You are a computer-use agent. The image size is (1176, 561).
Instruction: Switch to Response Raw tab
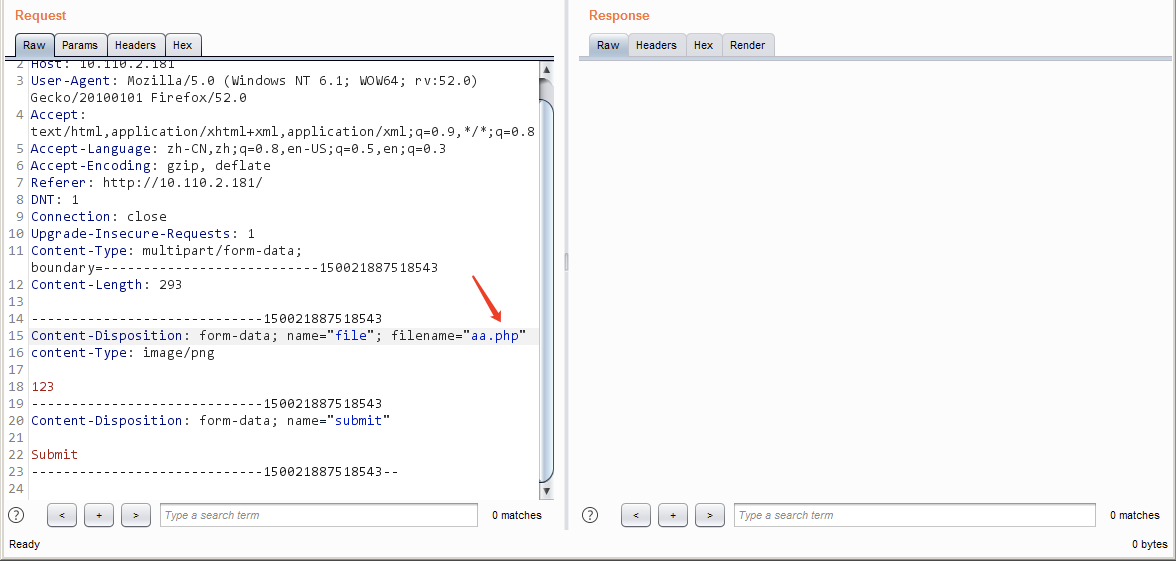click(608, 45)
